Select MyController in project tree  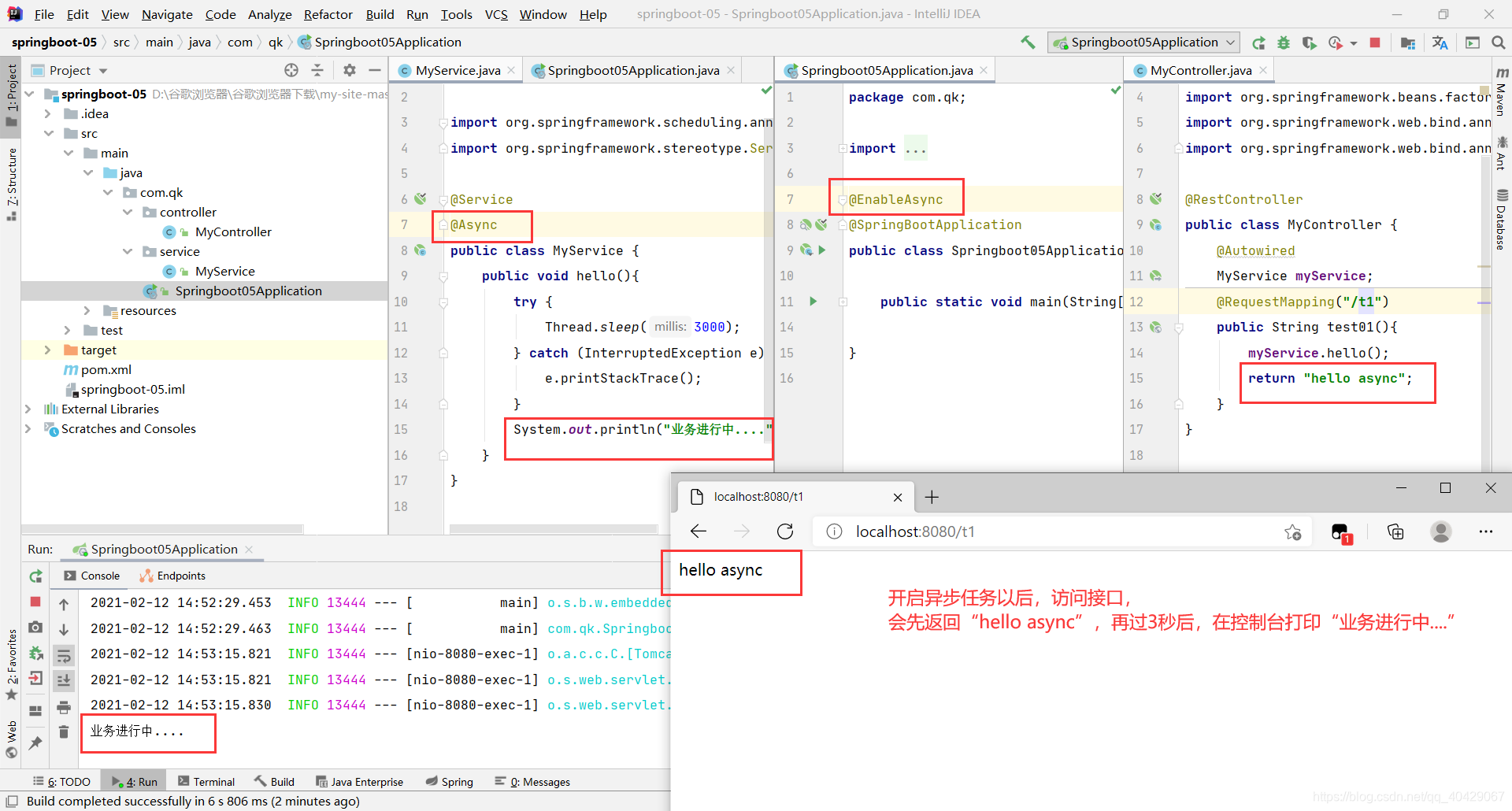233,231
